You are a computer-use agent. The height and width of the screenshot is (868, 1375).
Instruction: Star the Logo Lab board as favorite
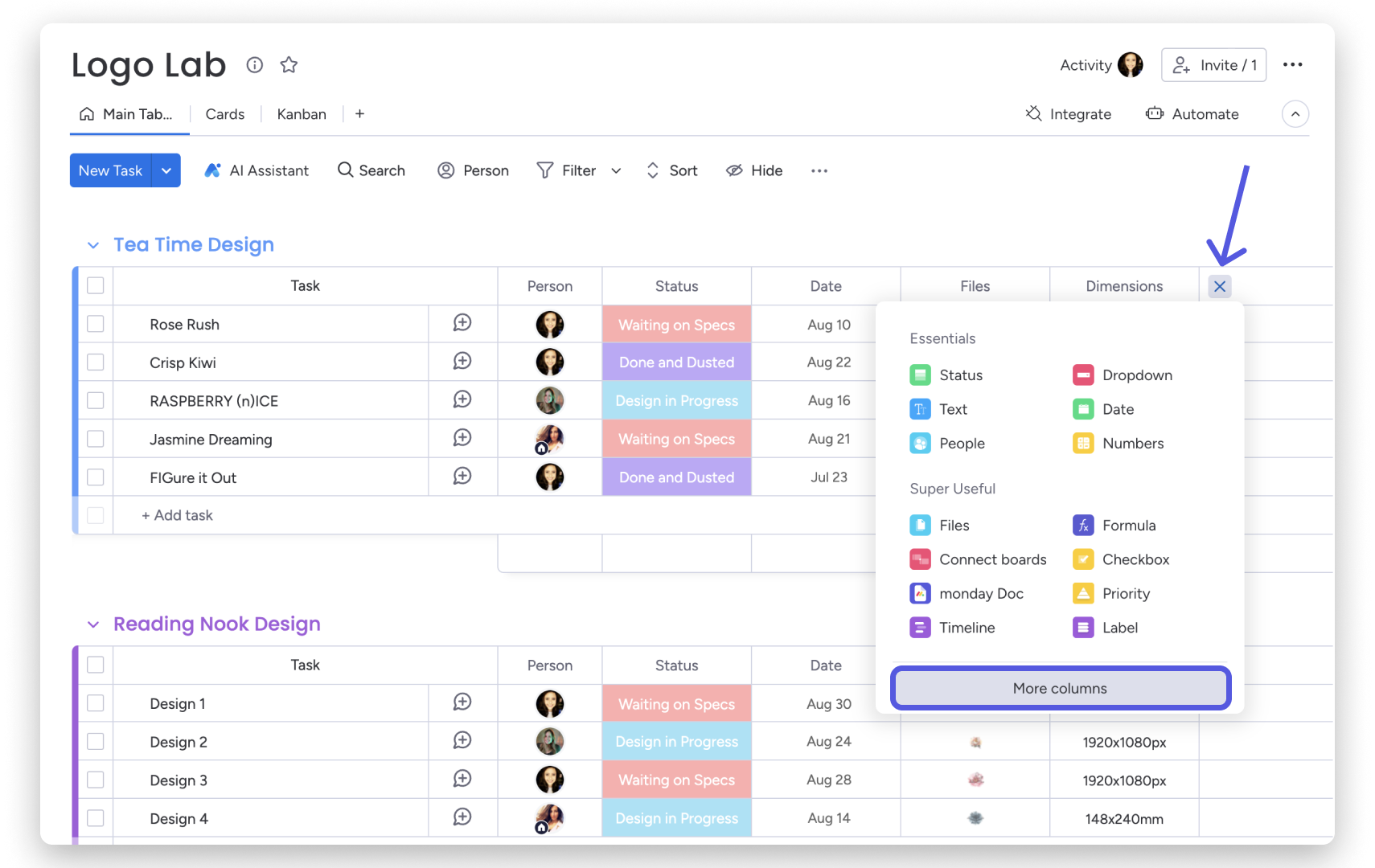pyautogui.click(x=289, y=65)
